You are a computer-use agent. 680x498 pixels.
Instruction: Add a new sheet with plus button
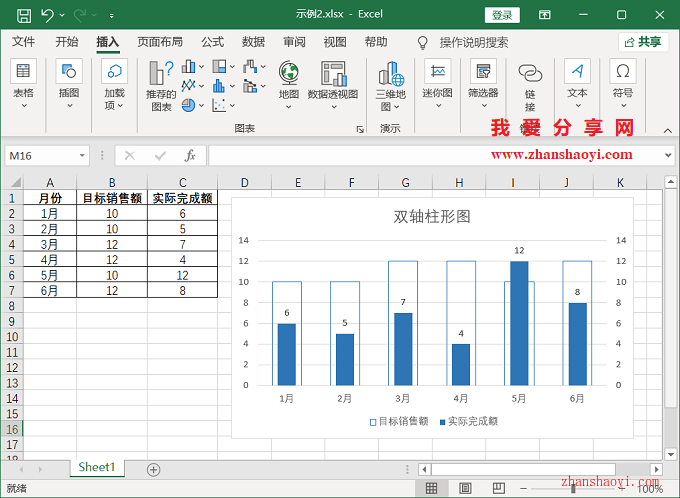click(x=154, y=470)
